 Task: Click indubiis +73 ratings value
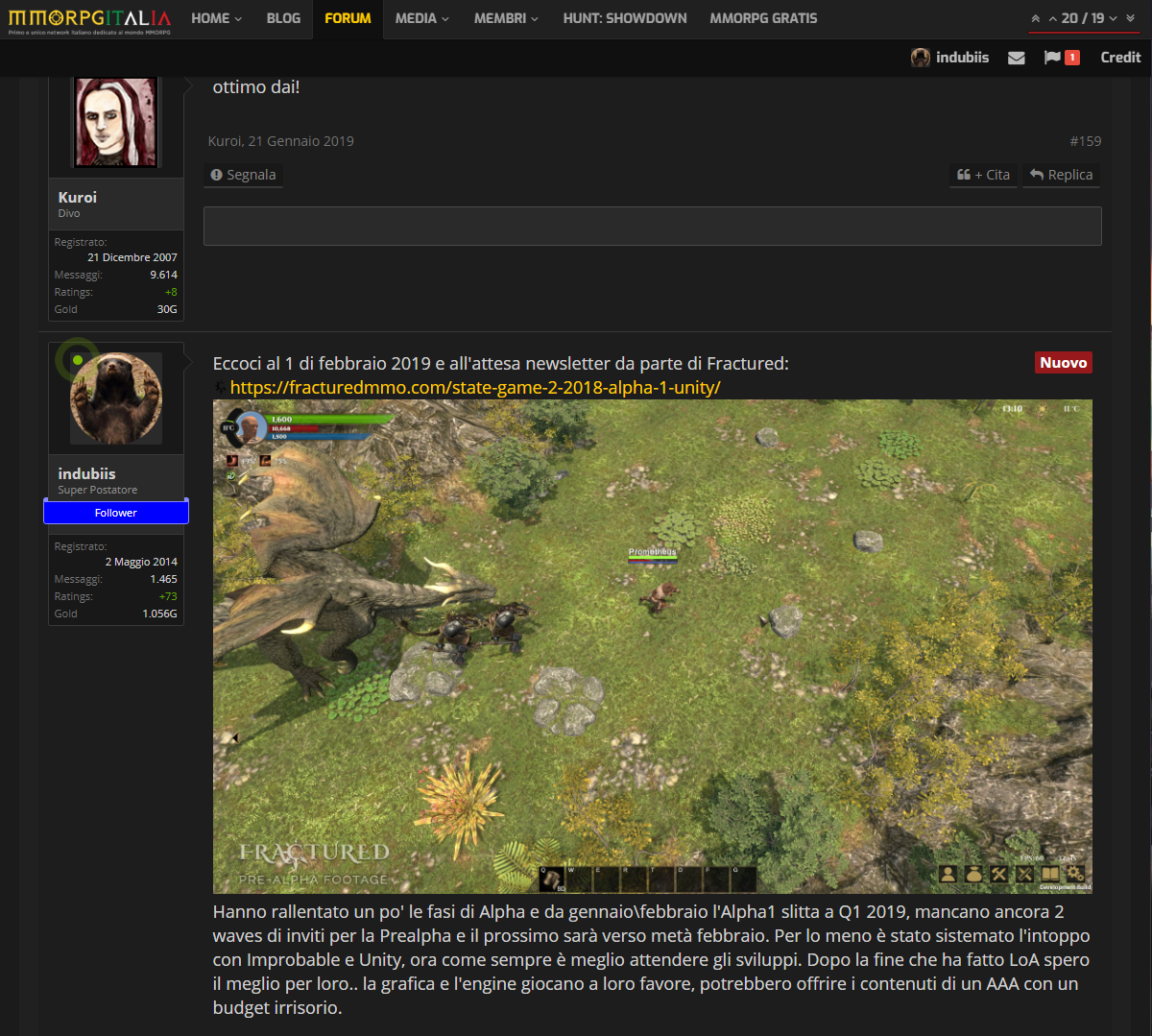pyautogui.click(x=168, y=596)
